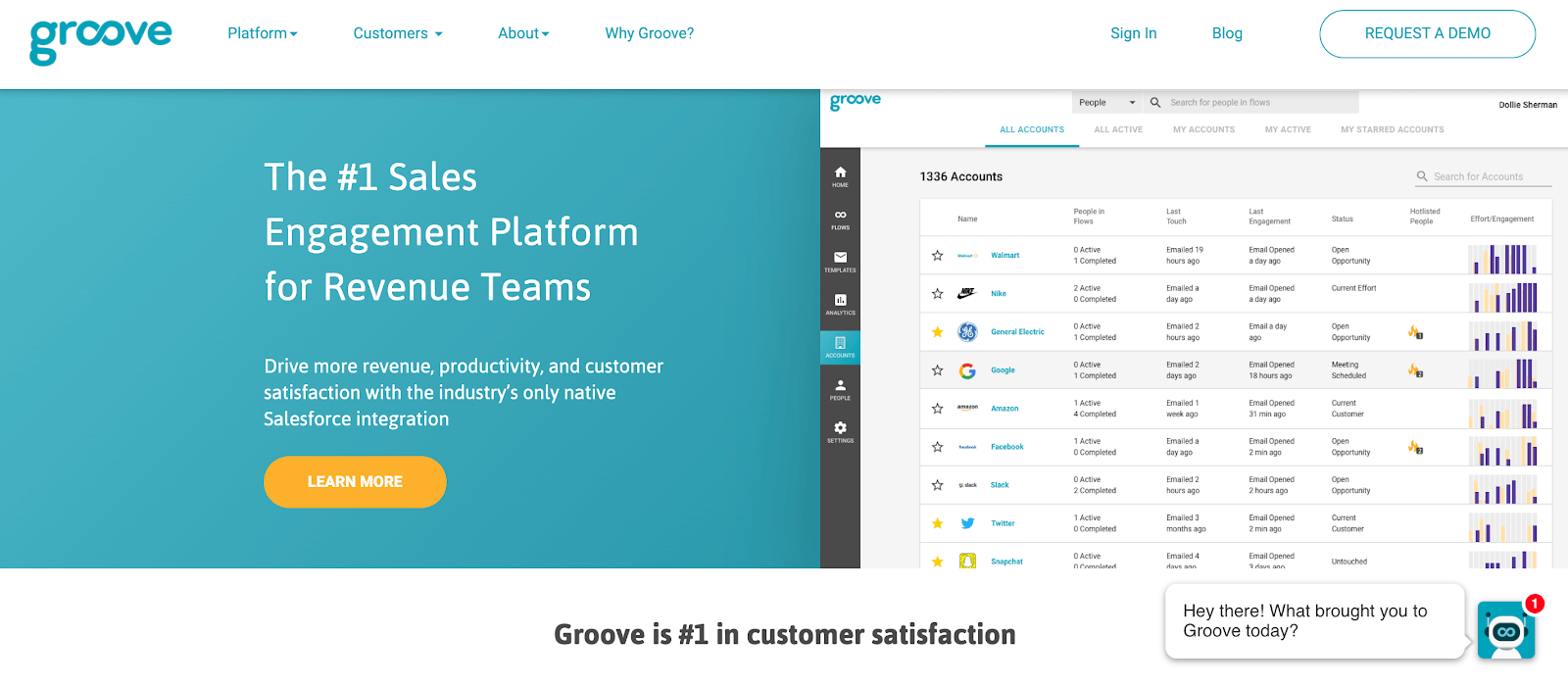Unstar the General Electric account
Image resolution: width=1568 pixels, height=686 pixels.
point(937,332)
